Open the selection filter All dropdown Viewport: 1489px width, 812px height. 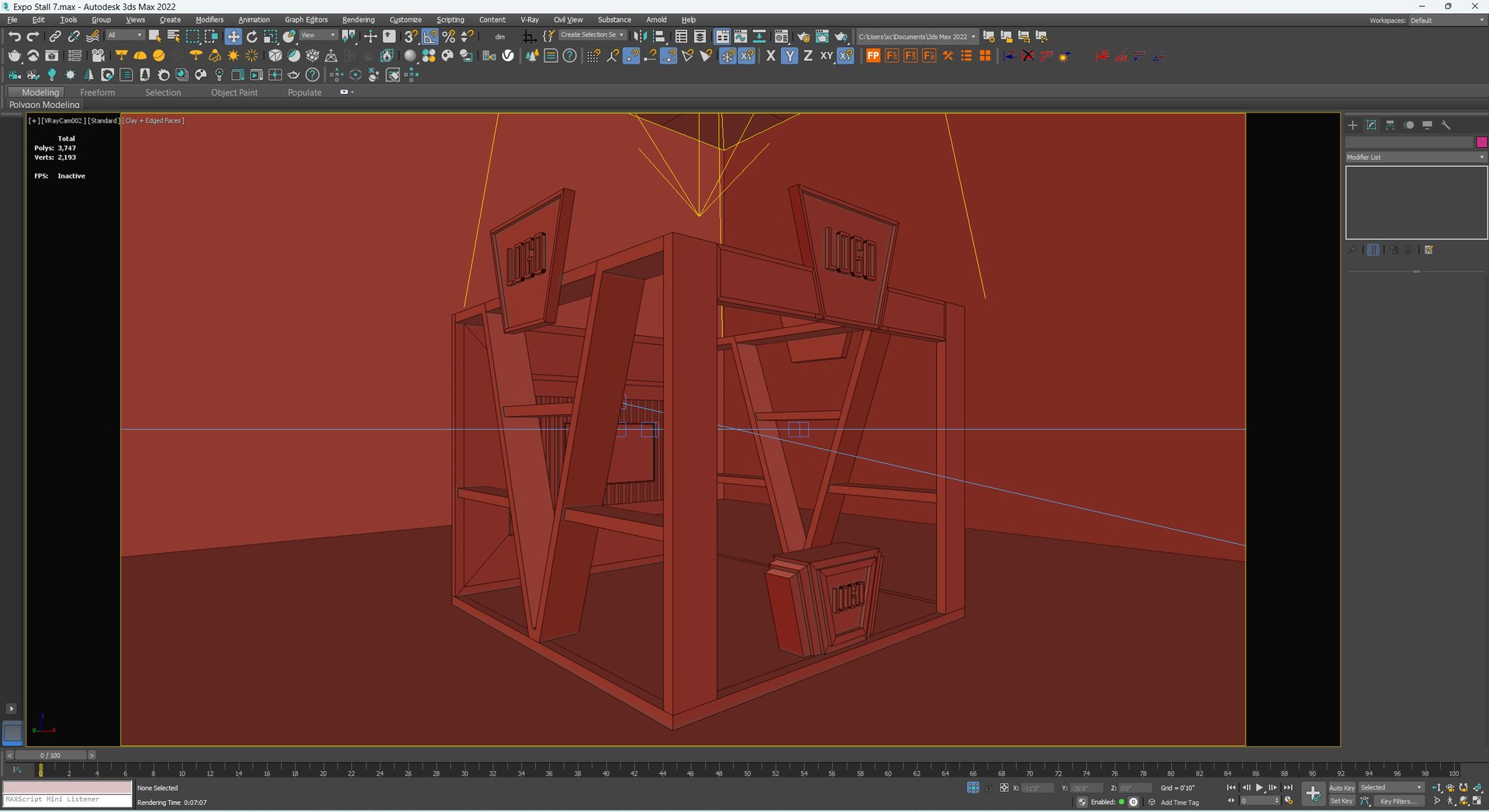(125, 36)
